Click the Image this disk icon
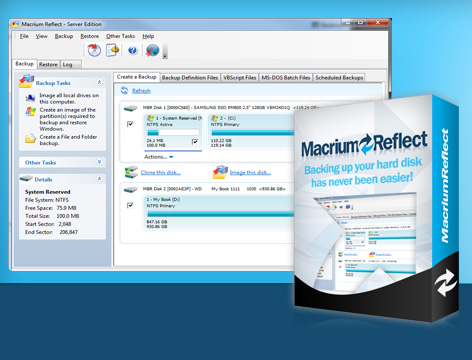The height and width of the screenshot is (360, 472). pos(220,172)
